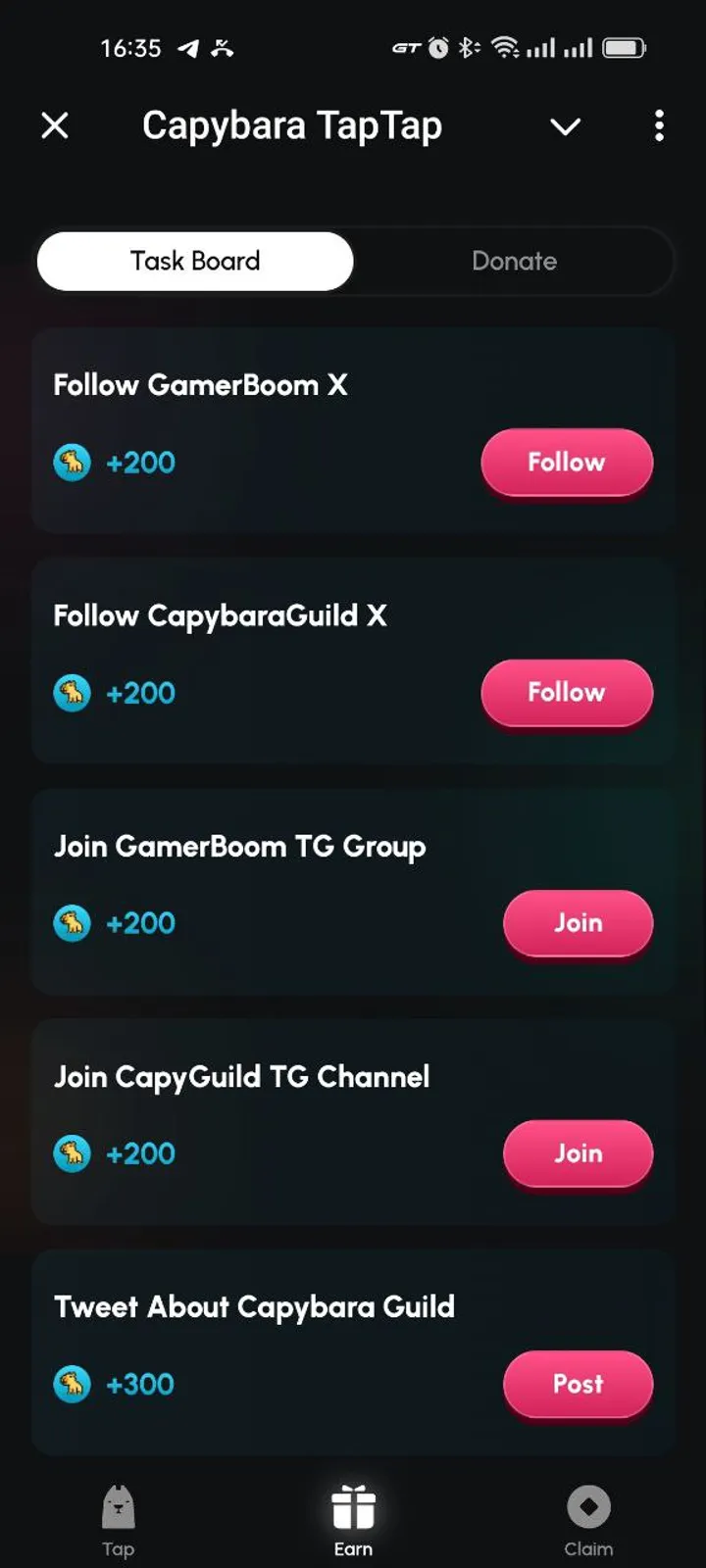Join the GamerBoom TG Group
706x1568 pixels.
(x=578, y=923)
